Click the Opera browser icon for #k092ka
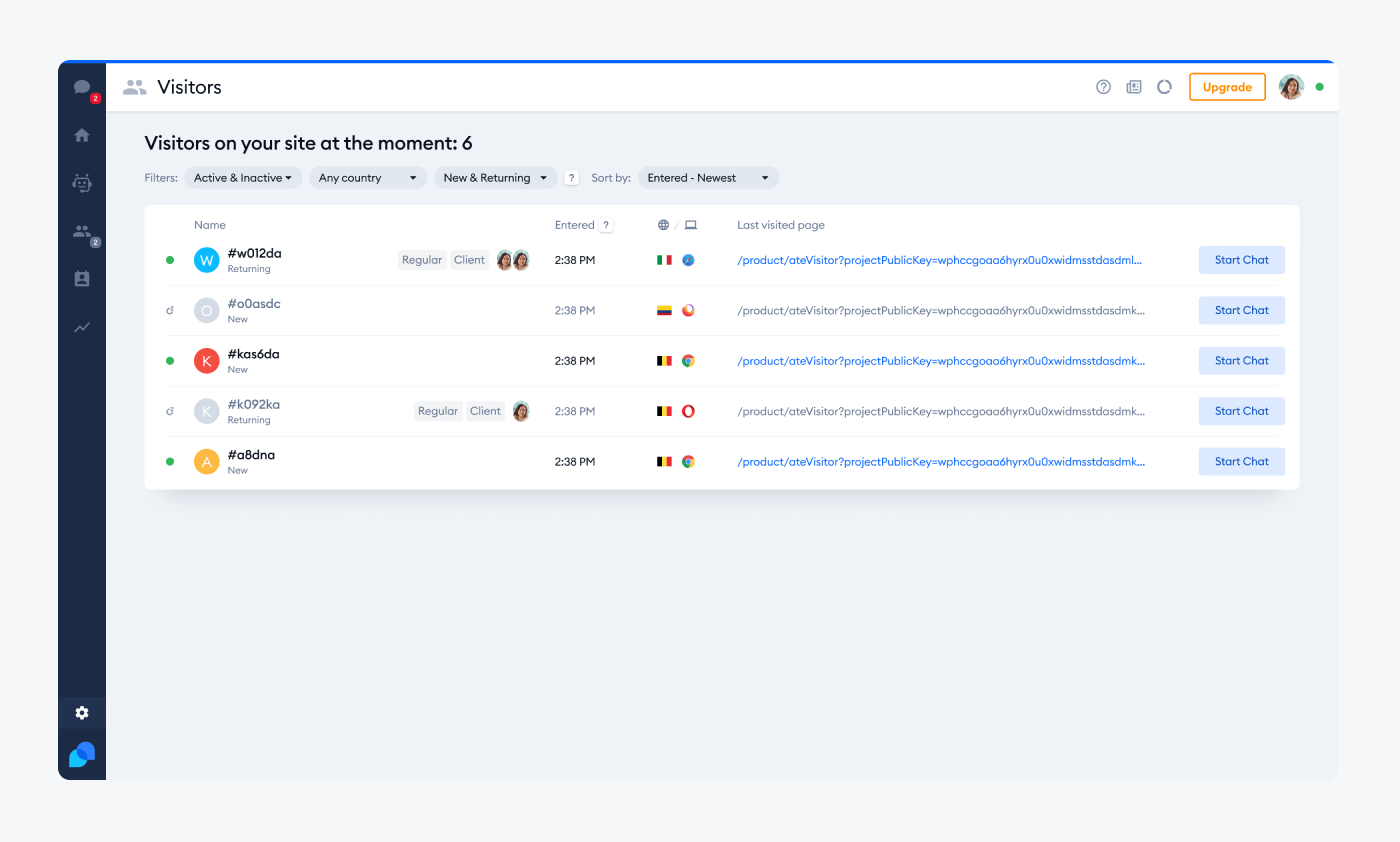Screen dimensions: 1400x842 688,411
